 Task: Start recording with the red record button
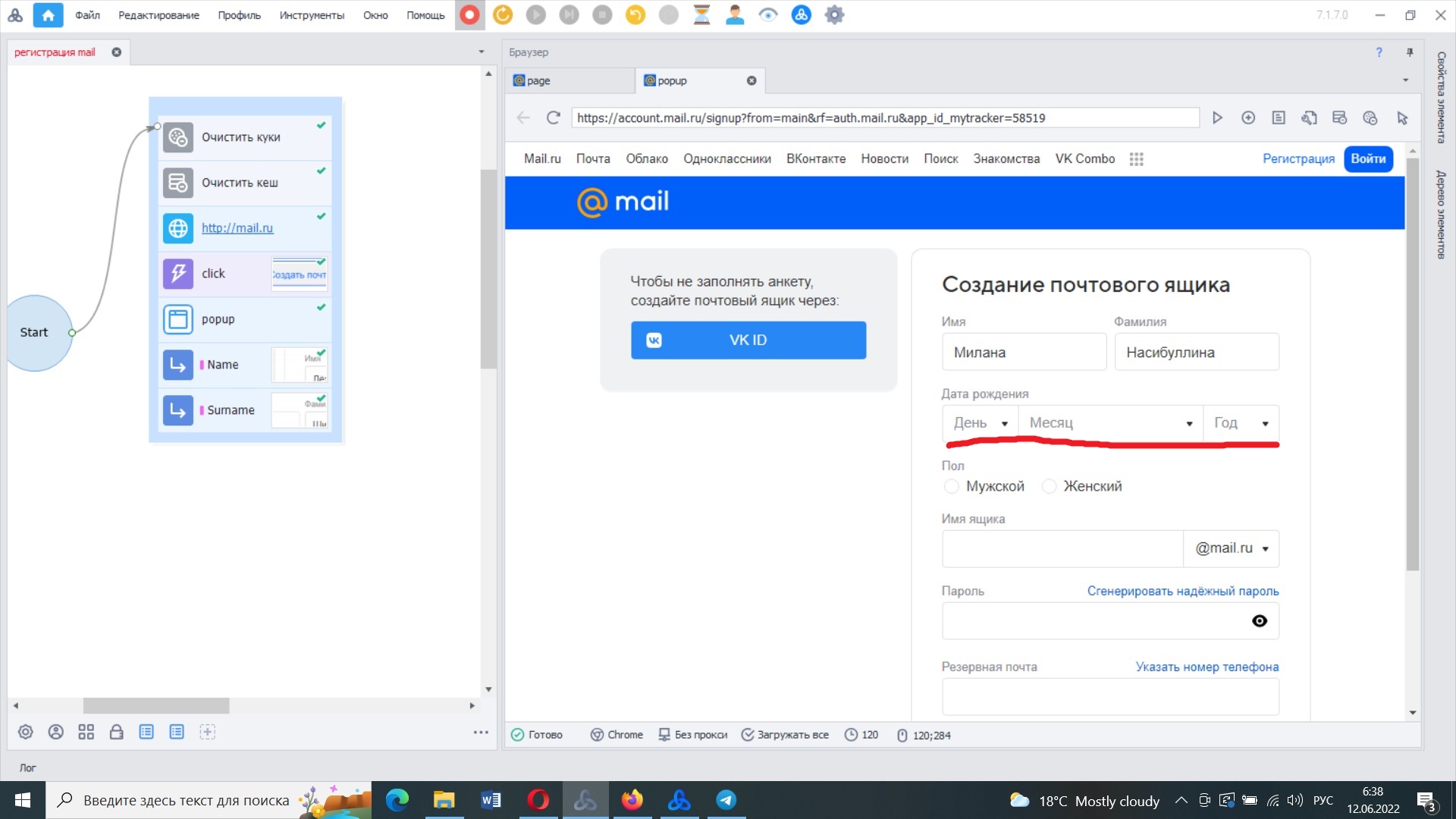469,15
